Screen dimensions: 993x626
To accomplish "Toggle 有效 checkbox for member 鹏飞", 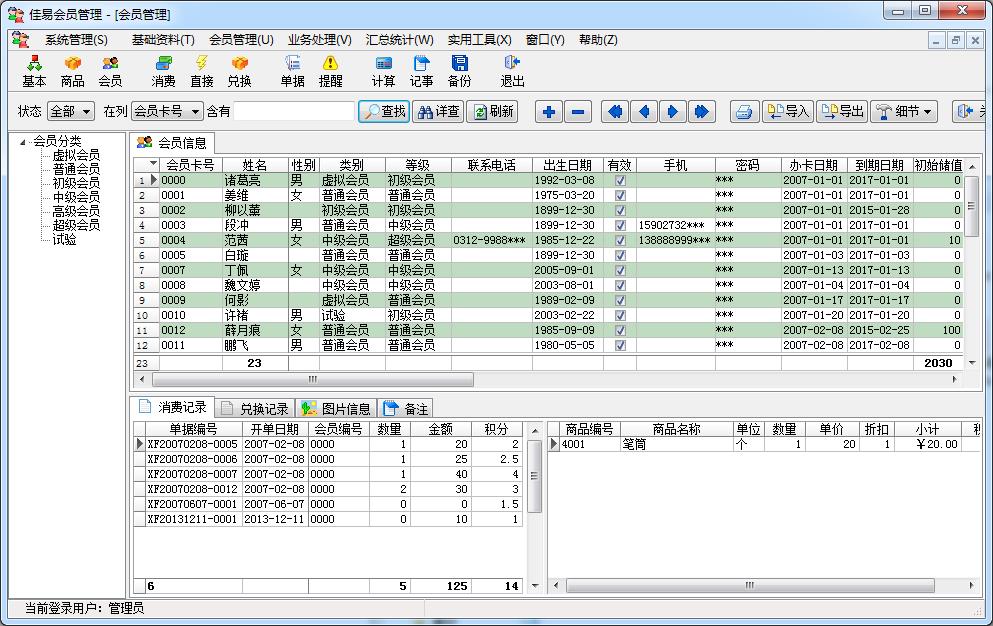I will coord(620,345).
